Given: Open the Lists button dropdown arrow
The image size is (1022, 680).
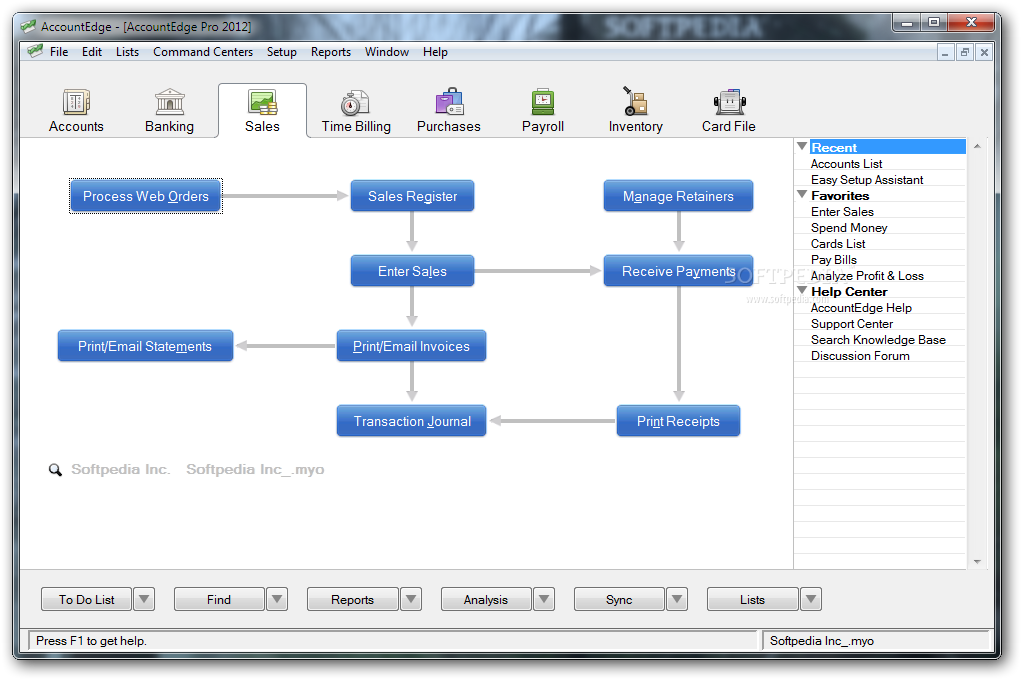Looking at the screenshot, I should (x=811, y=599).
